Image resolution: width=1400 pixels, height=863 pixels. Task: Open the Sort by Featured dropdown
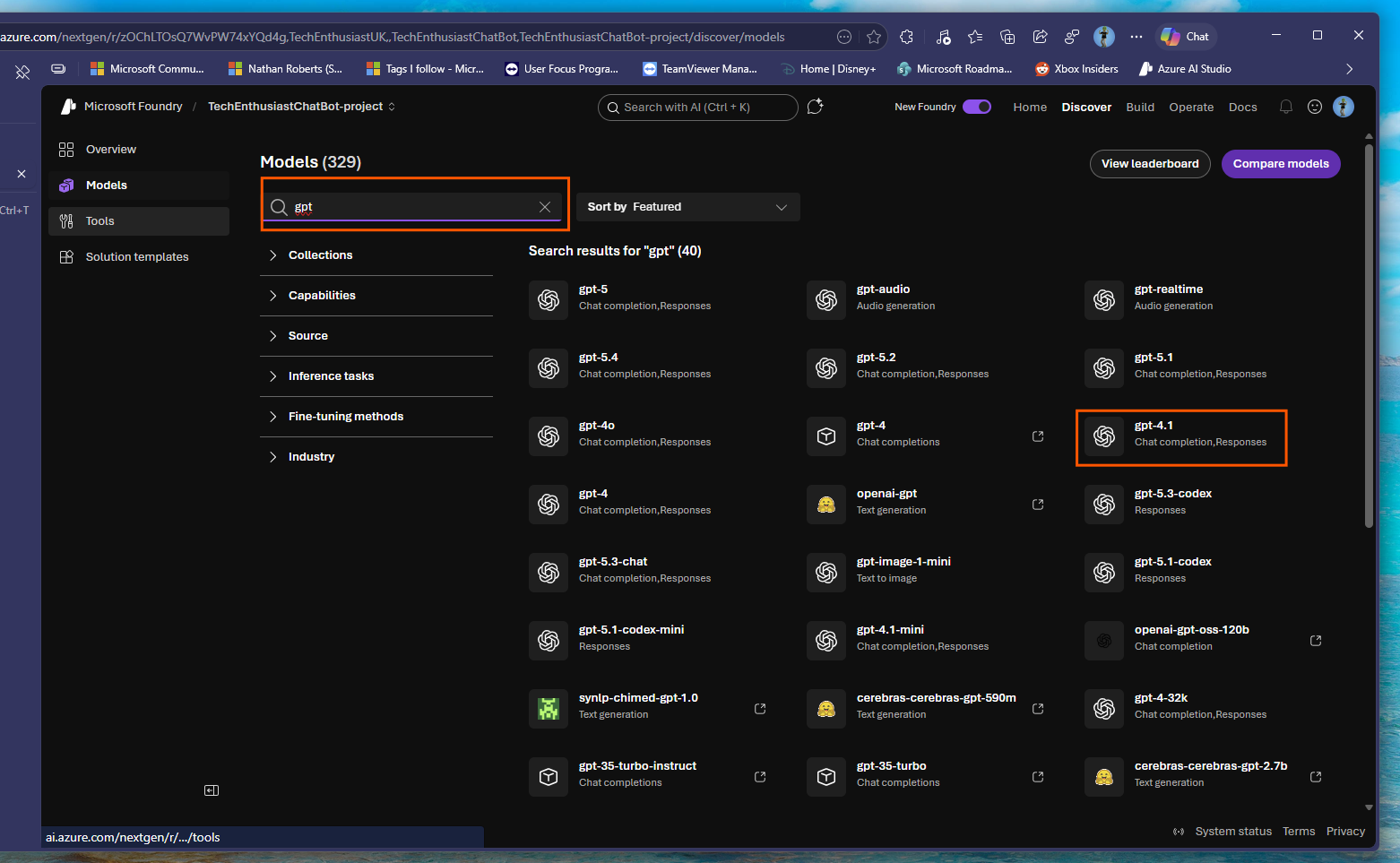pos(687,207)
